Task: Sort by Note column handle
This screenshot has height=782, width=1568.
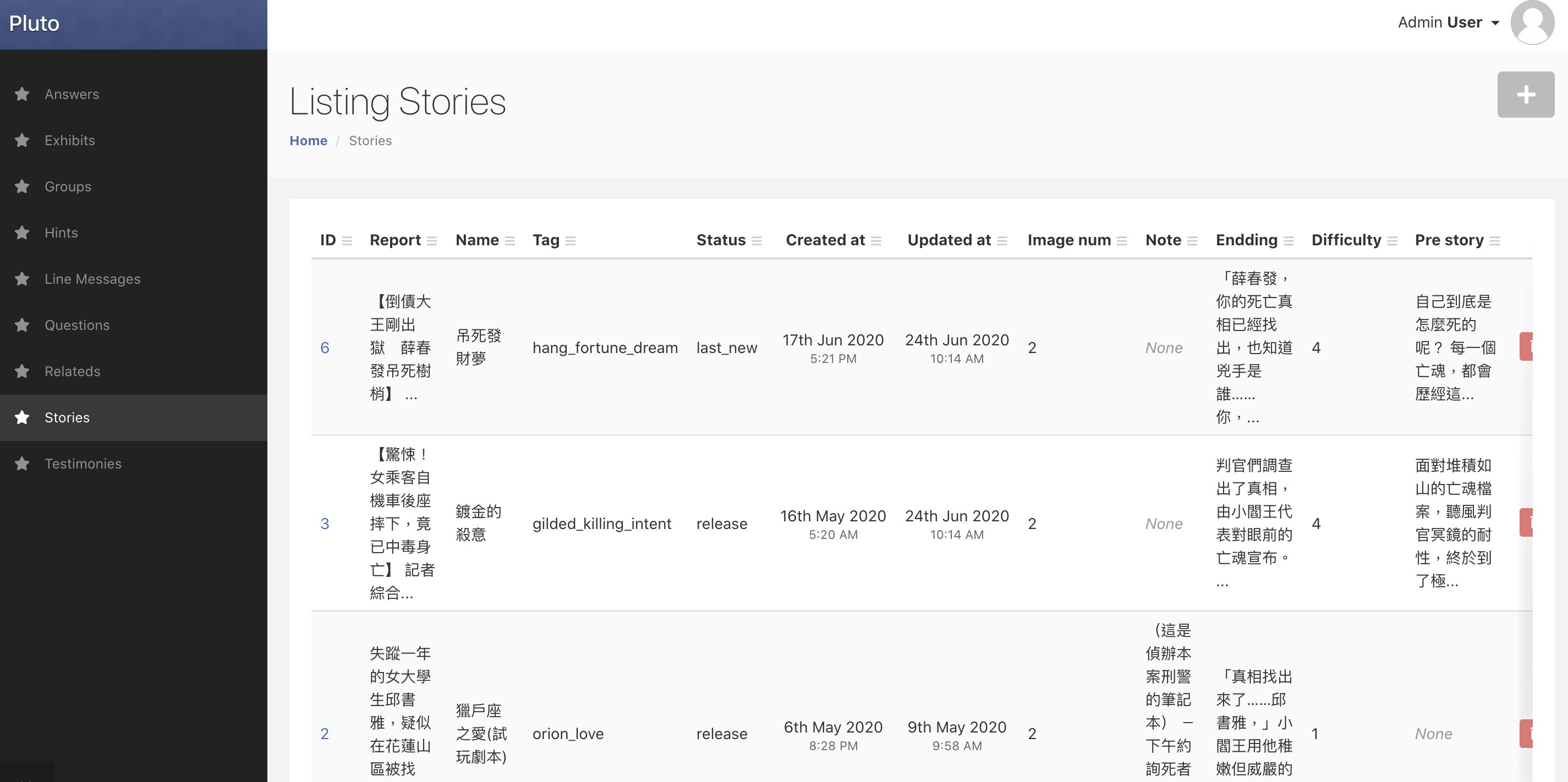Action: click(1192, 241)
